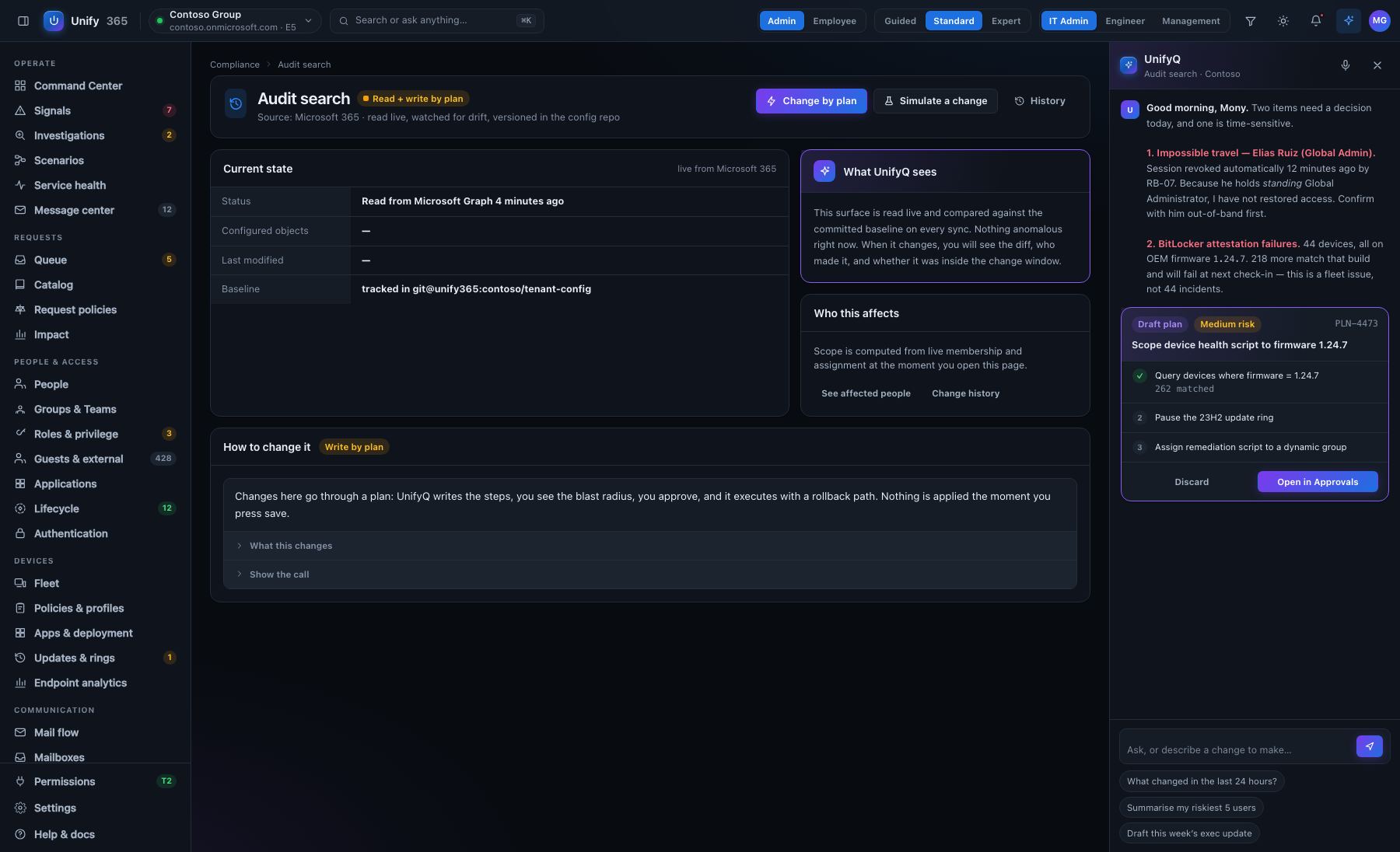Open Settings in sidebar footer
The width and height of the screenshot is (1400, 852).
95,808
